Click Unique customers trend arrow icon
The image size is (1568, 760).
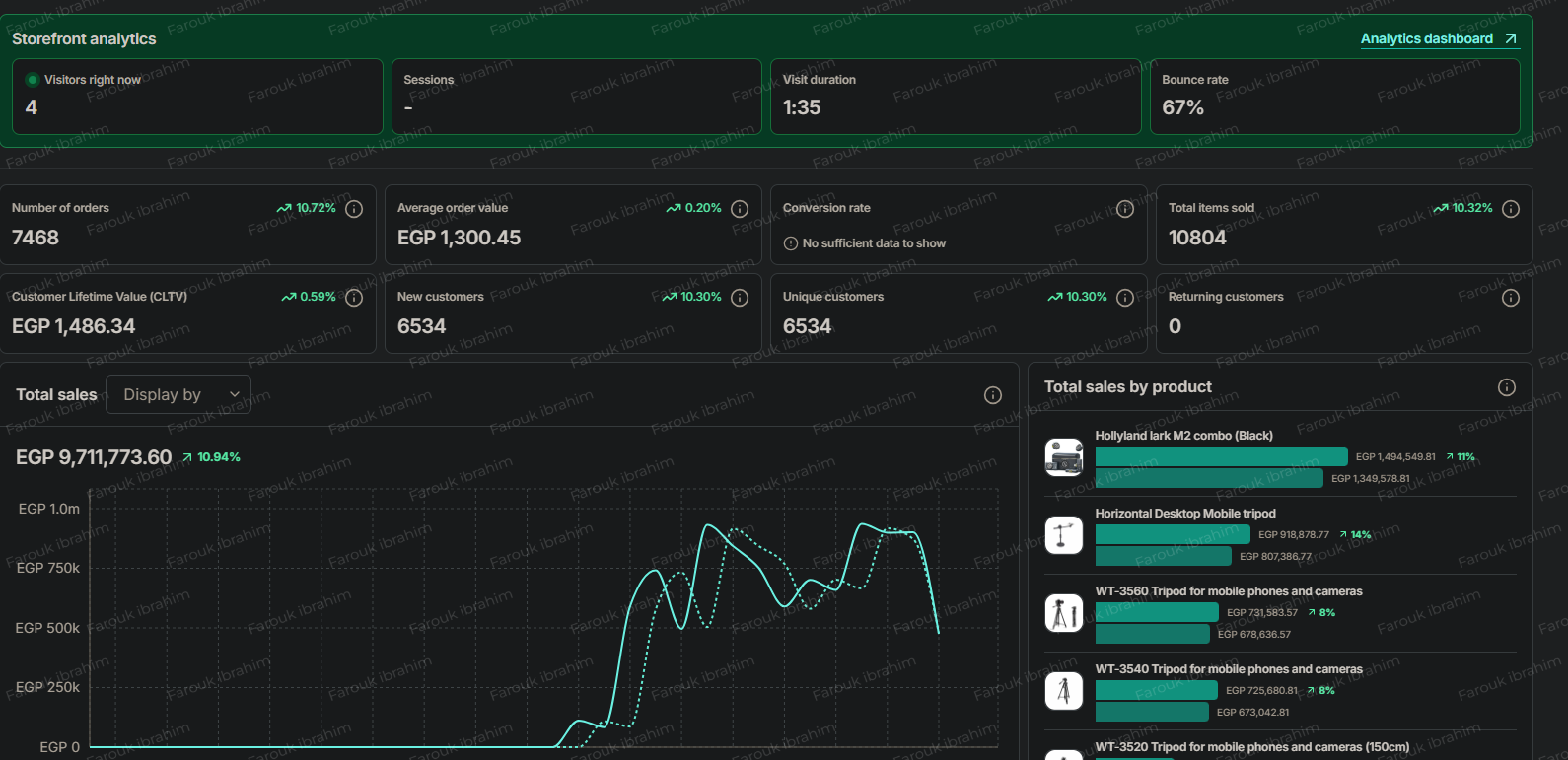click(1055, 297)
